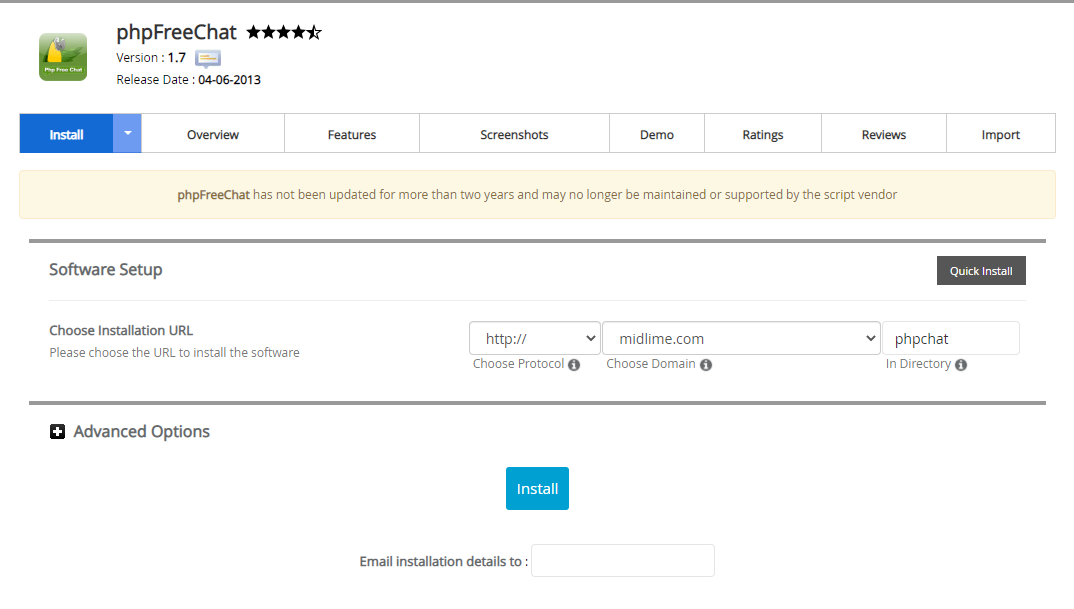This screenshot has height=609, width=1074.
Task: View the Reviews tab
Action: [883, 133]
